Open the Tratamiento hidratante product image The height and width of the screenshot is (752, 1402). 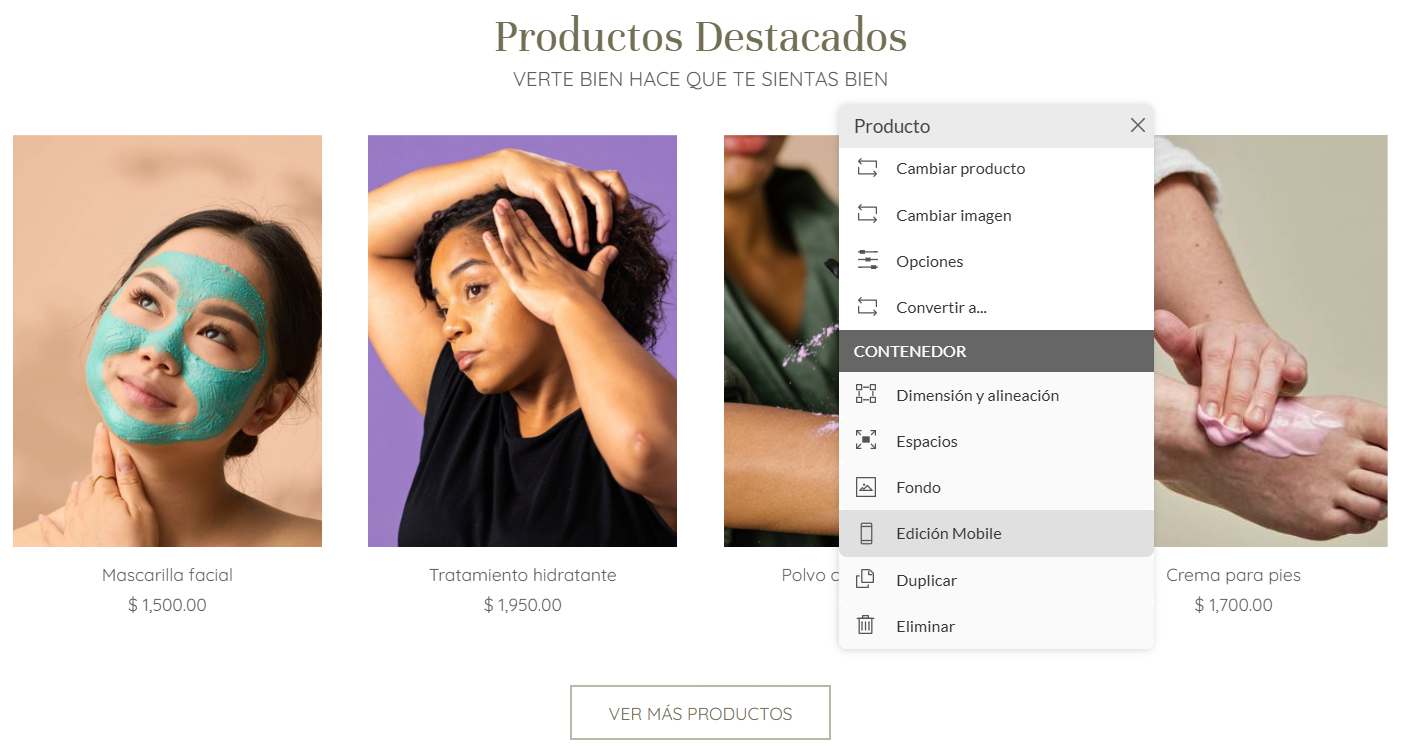click(x=522, y=341)
